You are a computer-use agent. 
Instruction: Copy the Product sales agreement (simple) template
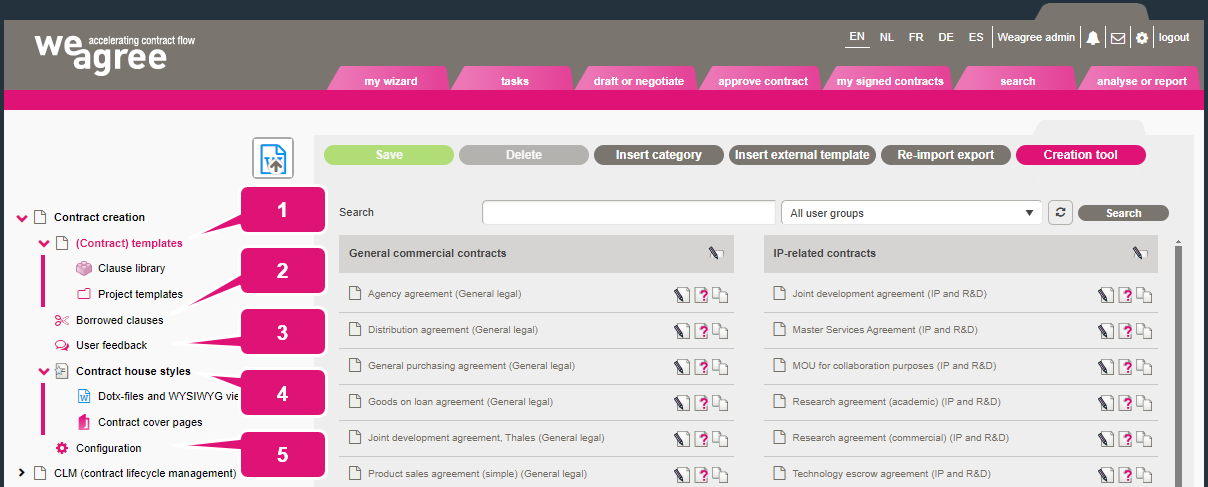coord(721,474)
